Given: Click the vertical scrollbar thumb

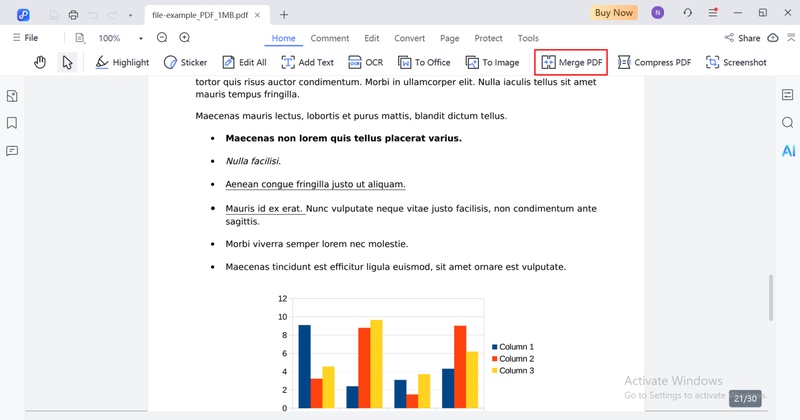Looking at the screenshot, I should [770, 298].
